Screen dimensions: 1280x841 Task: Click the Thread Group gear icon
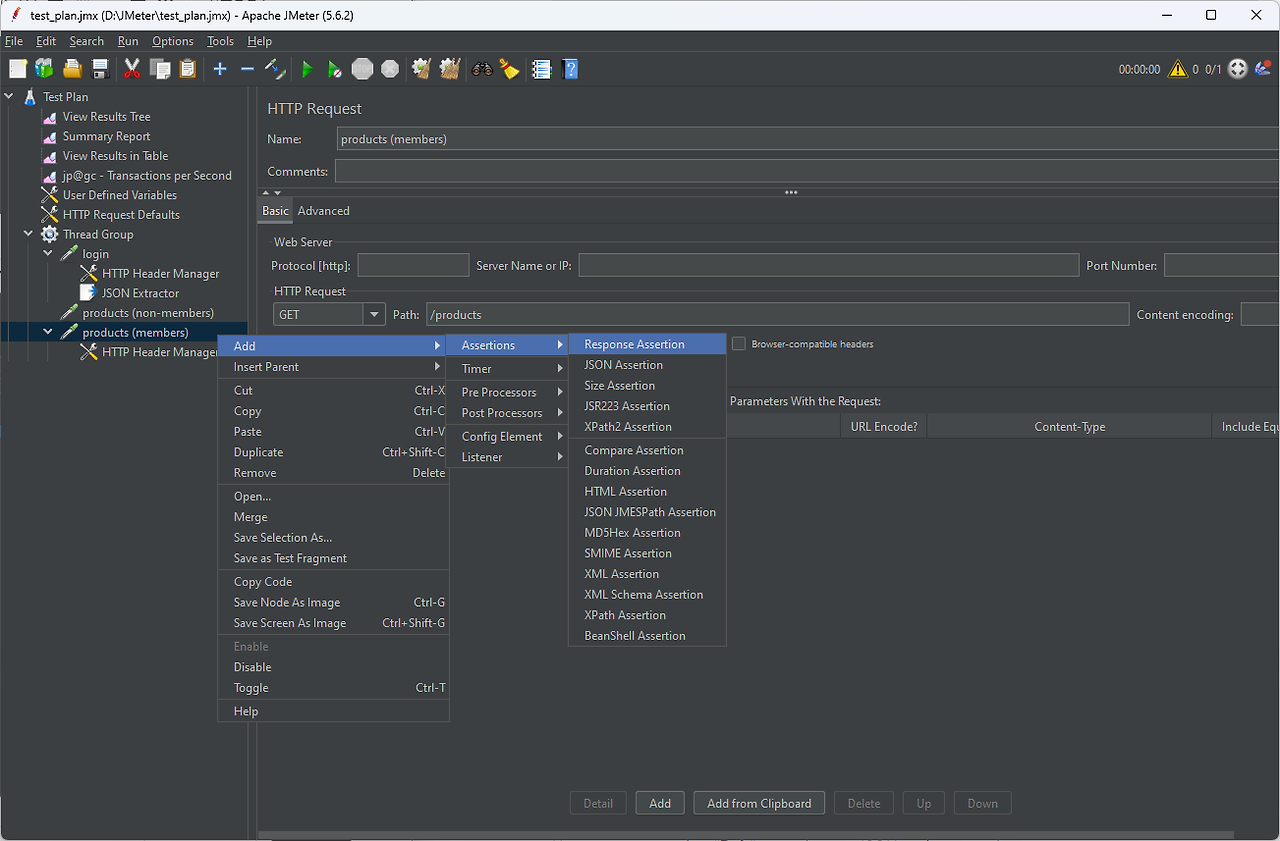pos(49,234)
